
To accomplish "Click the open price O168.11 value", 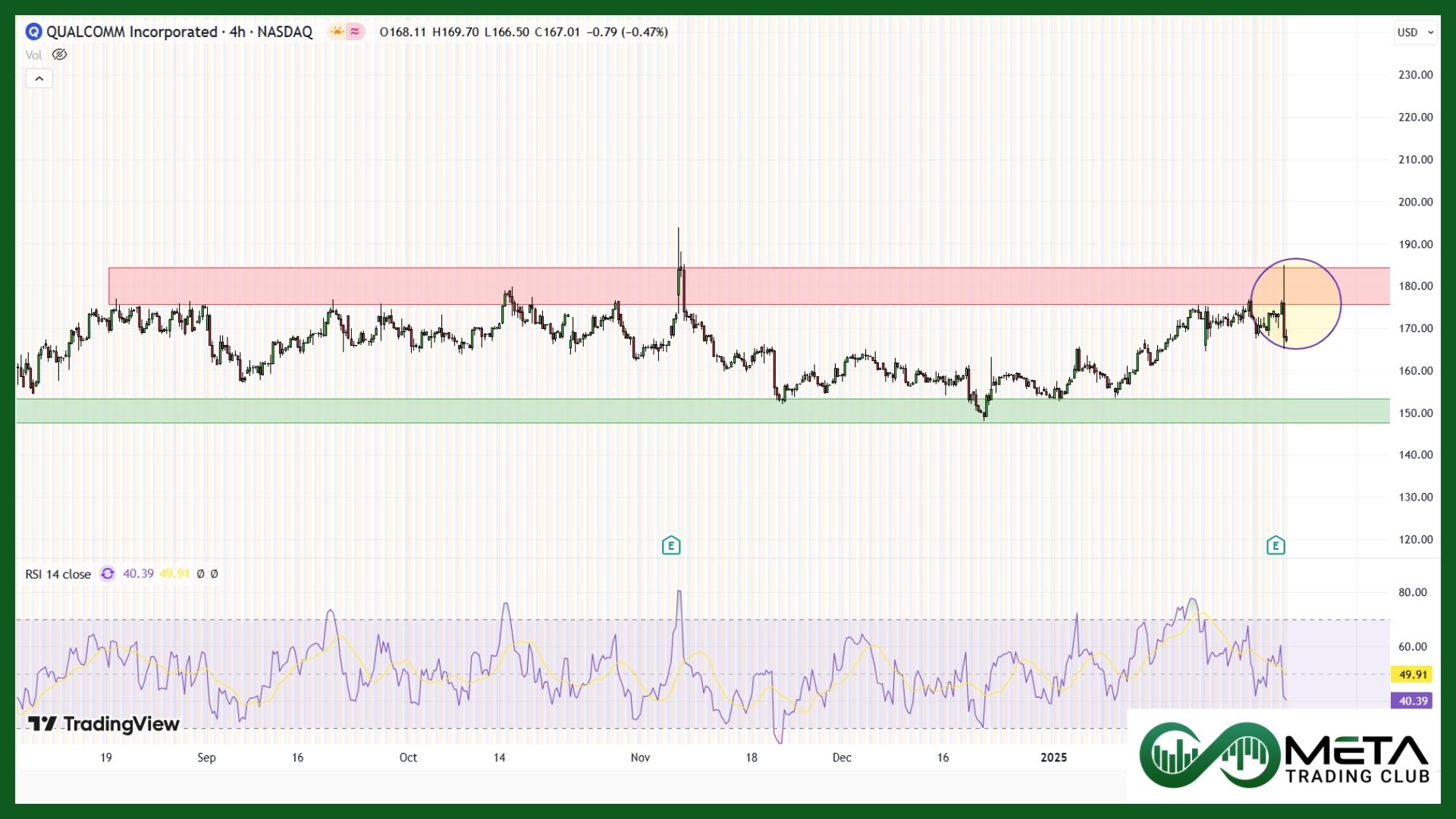I will tap(403, 32).
